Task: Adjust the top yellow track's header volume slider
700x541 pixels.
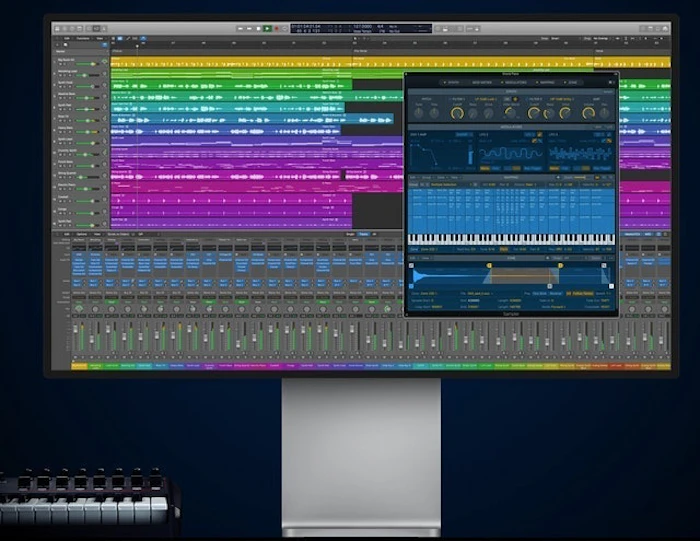Action: tap(89, 64)
